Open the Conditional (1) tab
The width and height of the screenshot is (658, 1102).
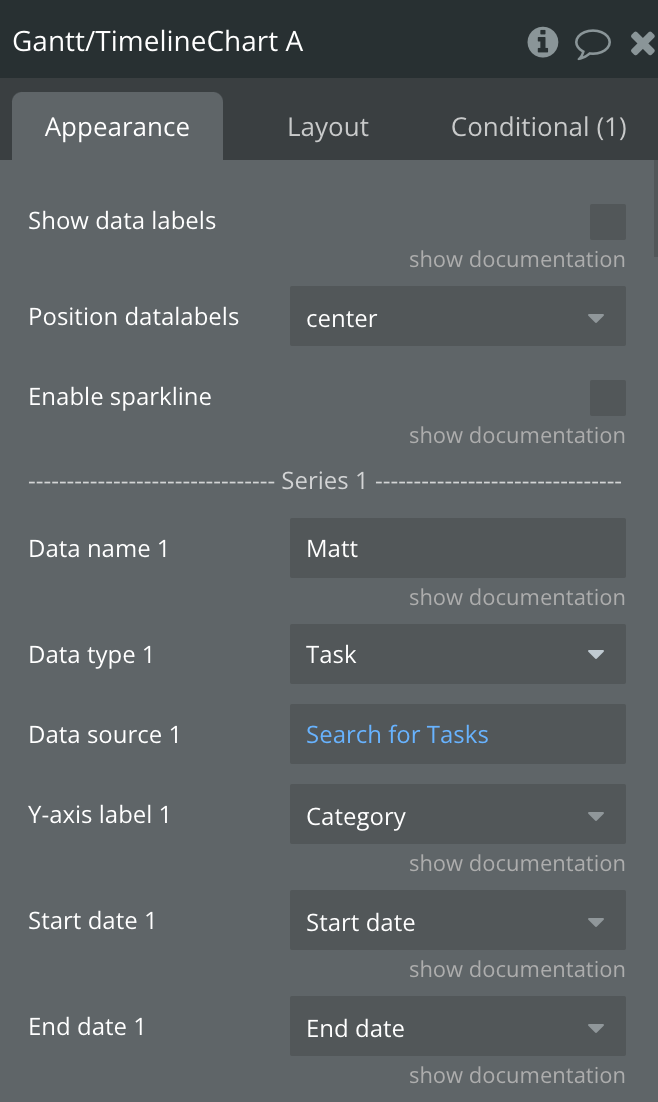point(538,127)
